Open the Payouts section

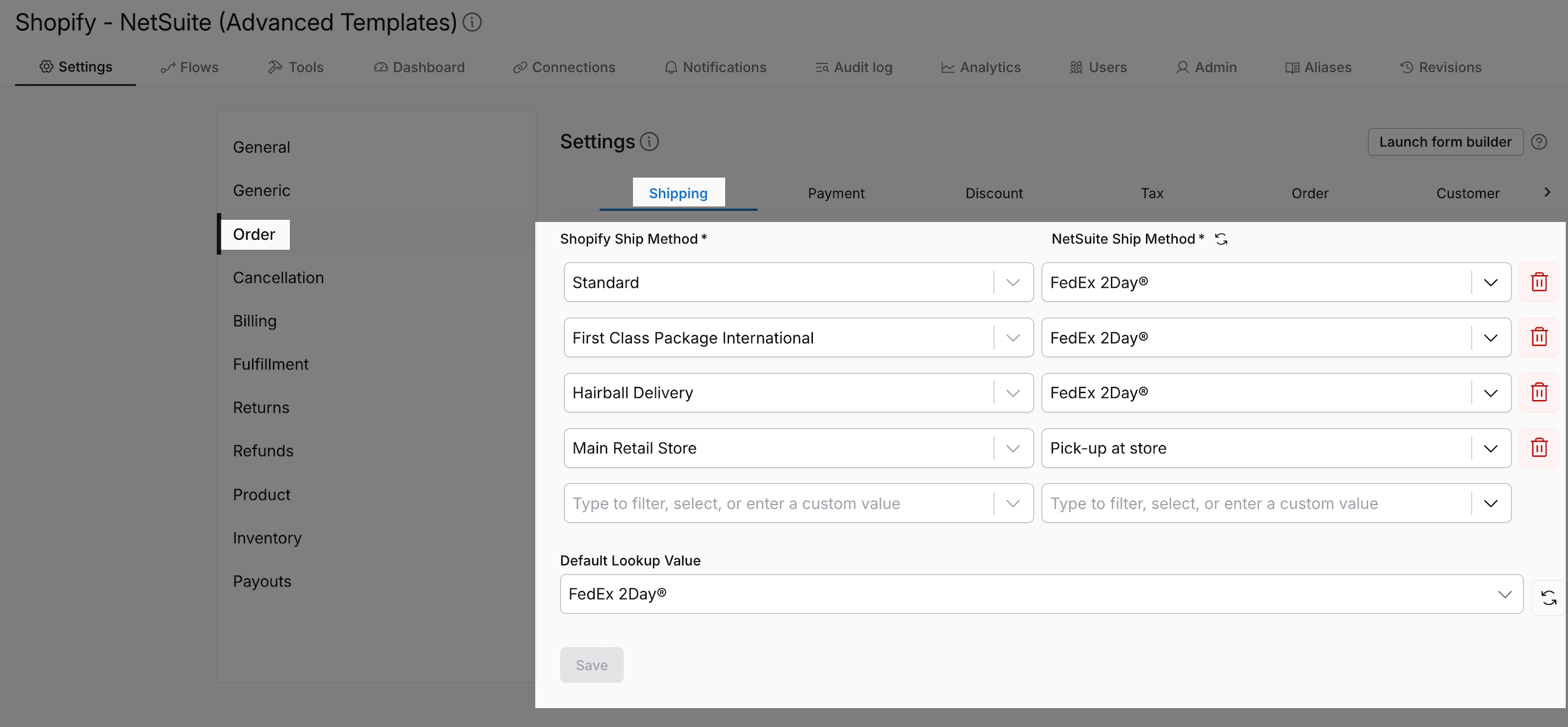coord(262,580)
